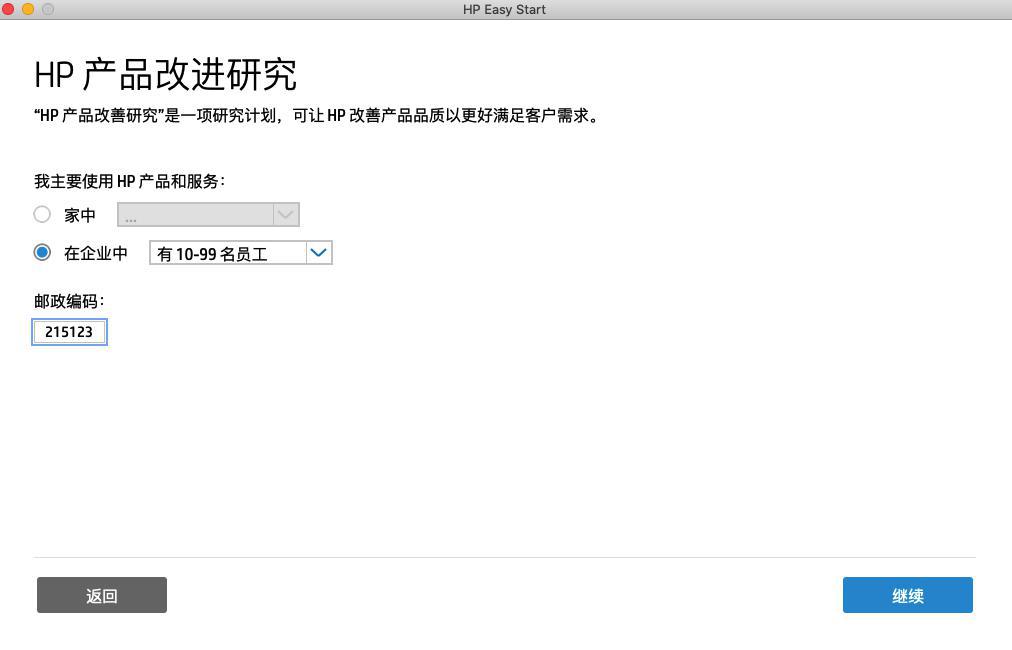Click the 继续 button
This screenshot has width=1012, height=650.
pyautogui.click(x=907, y=595)
